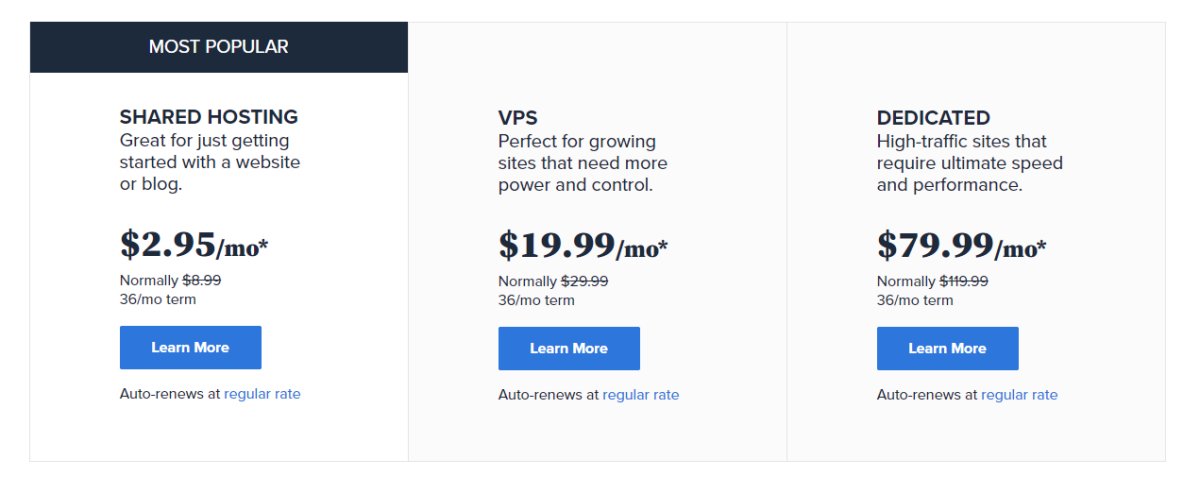Click the $2.95/mo price
Viewport: 1200px width, 494px height.
(x=194, y=244)
